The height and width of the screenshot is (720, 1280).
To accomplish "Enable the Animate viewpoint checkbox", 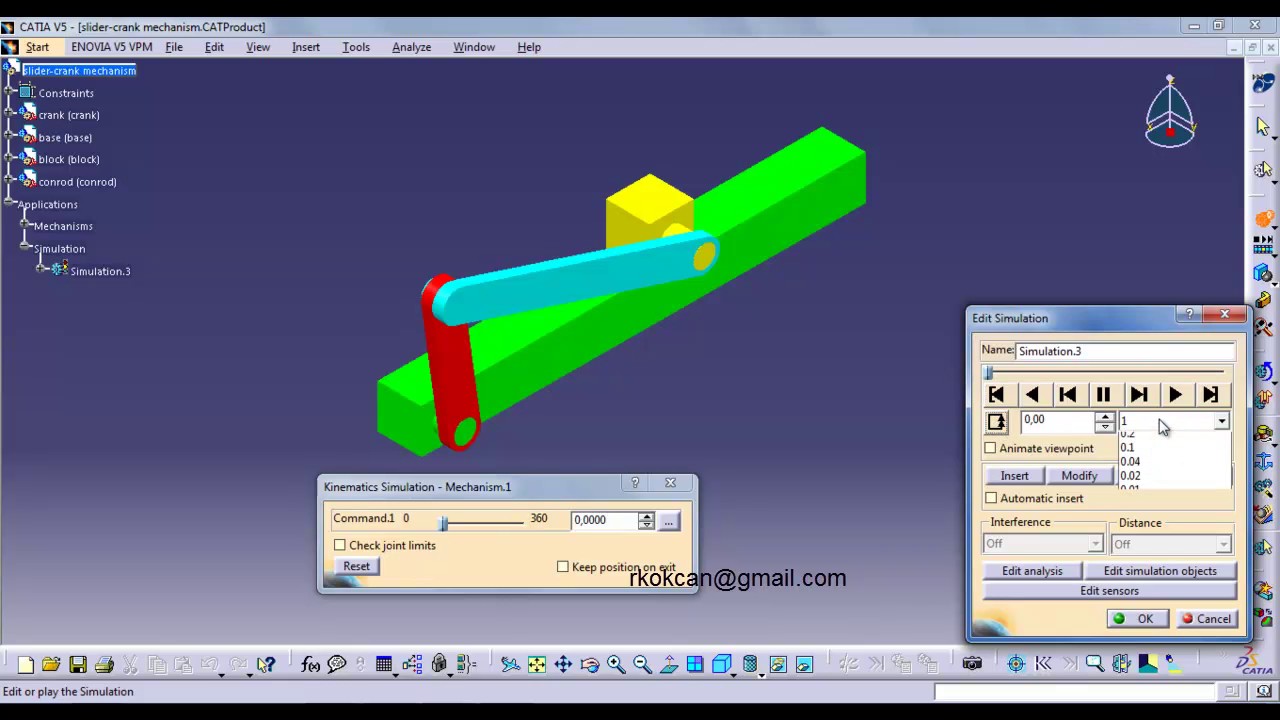I will coord(990,448).
